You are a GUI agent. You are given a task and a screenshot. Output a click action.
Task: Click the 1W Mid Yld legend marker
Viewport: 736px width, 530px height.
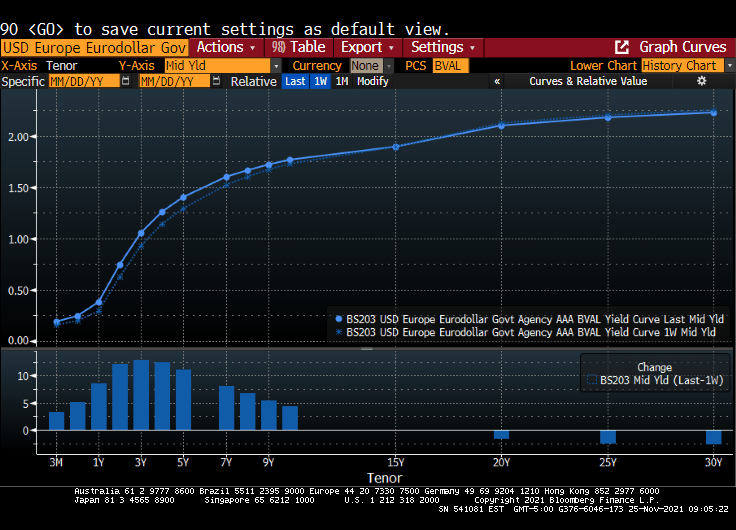(339, 332)
